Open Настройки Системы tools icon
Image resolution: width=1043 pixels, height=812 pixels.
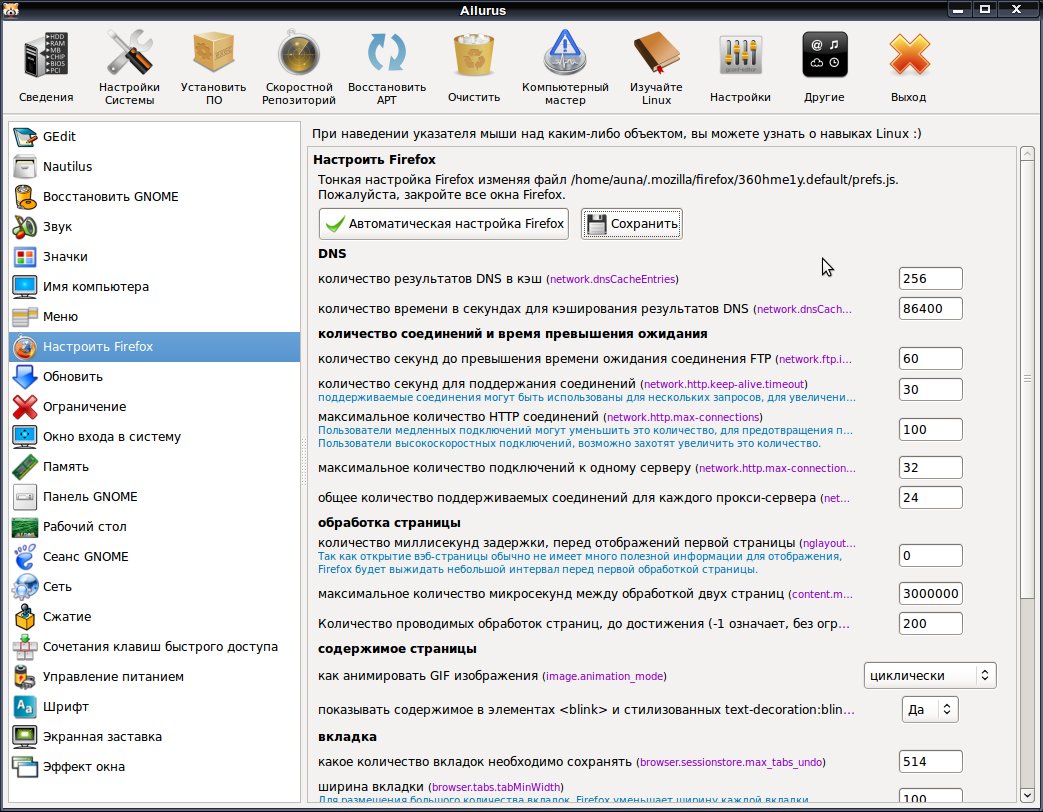pyautogui.click(x=129, y=52)
